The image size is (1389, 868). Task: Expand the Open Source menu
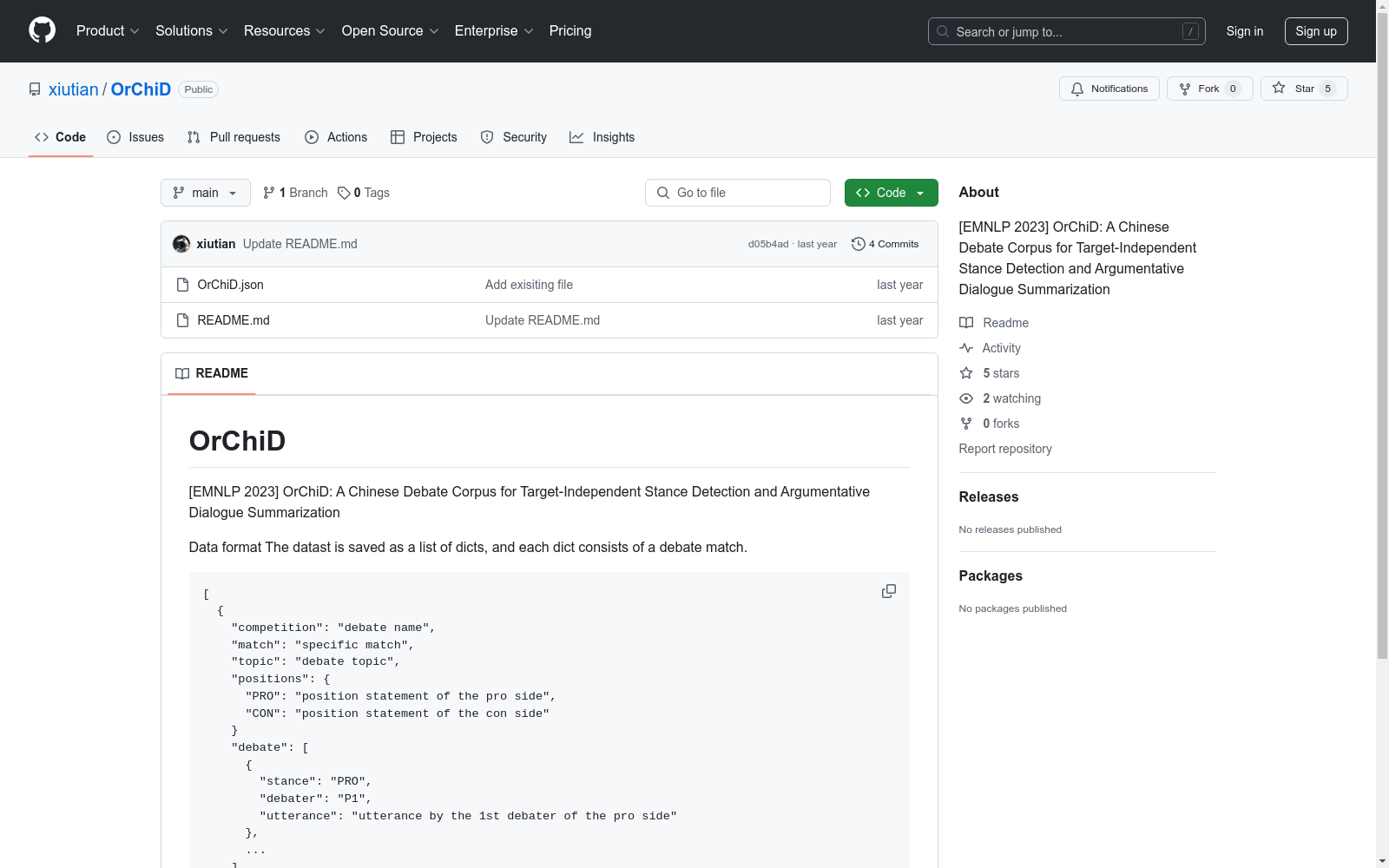pos(390,31)
